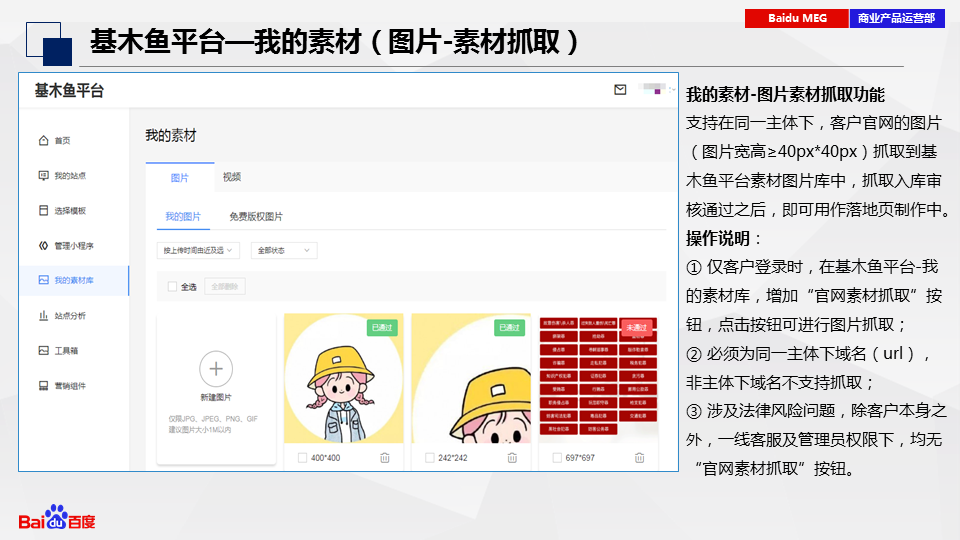This screenshot has height=540, width=960.
Task: Open the 400*400 girl image thumbnail
Action: click(343, 378)
